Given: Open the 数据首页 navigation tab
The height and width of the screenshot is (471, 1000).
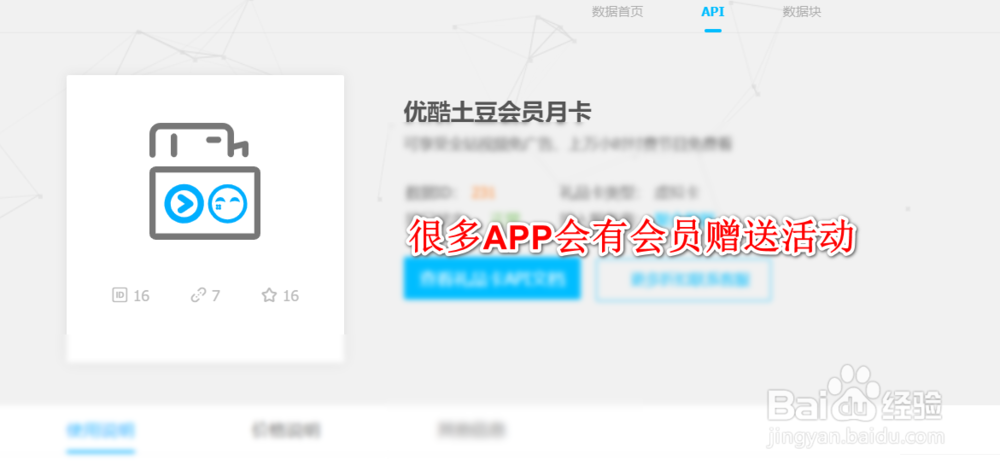Looking at the screenshot, I should point(617,11).
